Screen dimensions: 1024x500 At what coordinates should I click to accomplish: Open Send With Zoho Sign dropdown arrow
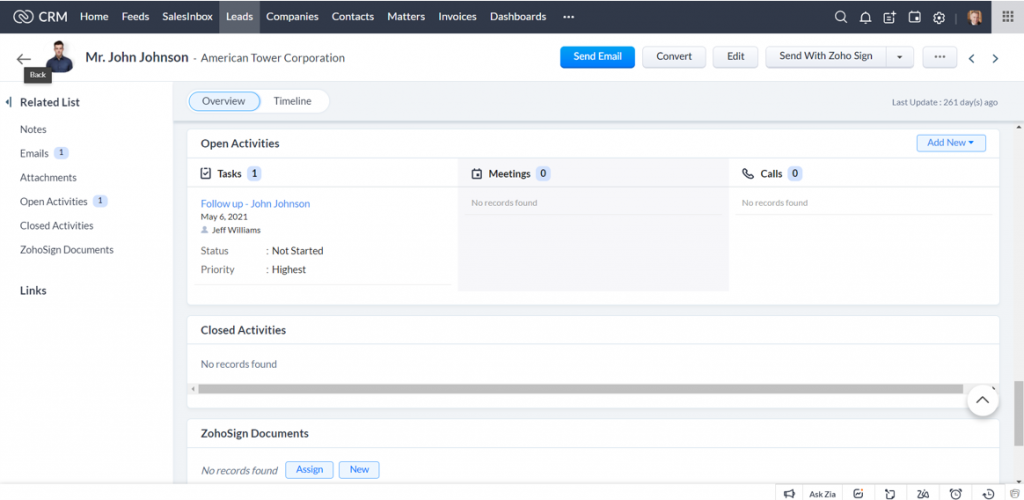point(899,57)
